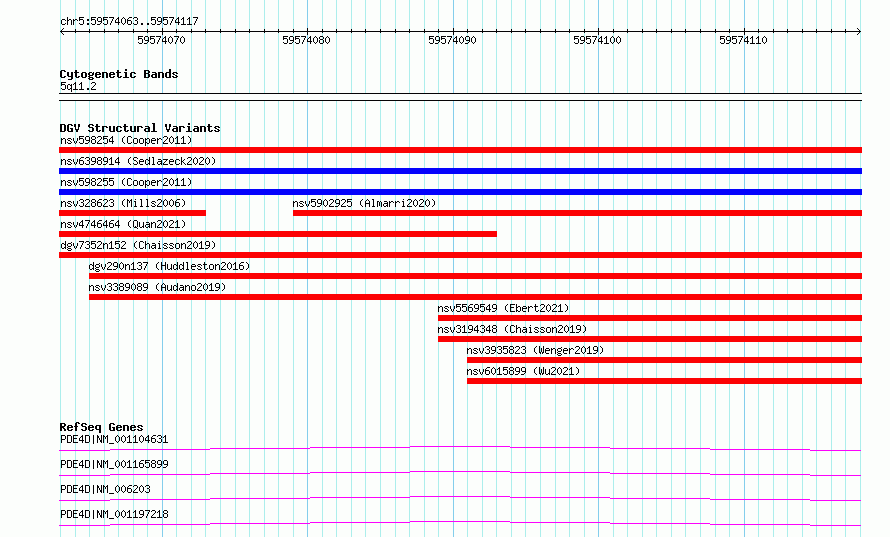This screenshot has width=890, height=537.
Task: Click the red bar under nsv3194348
Action: tap(650, 339)
